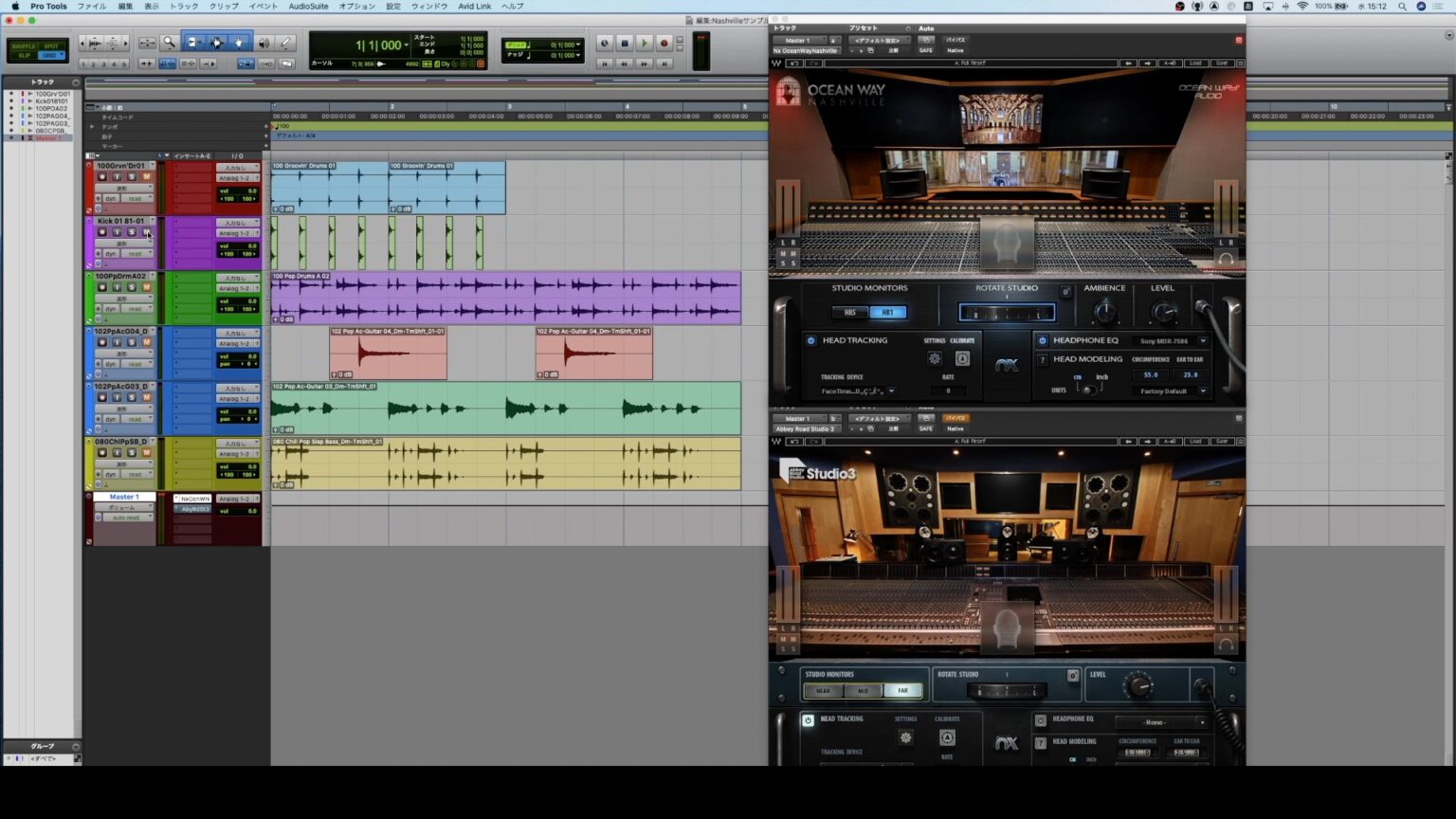1456x819 pixels.
Task: Select the Pencil tool in the edit toolbar
Action: click(x=285, y=43)
